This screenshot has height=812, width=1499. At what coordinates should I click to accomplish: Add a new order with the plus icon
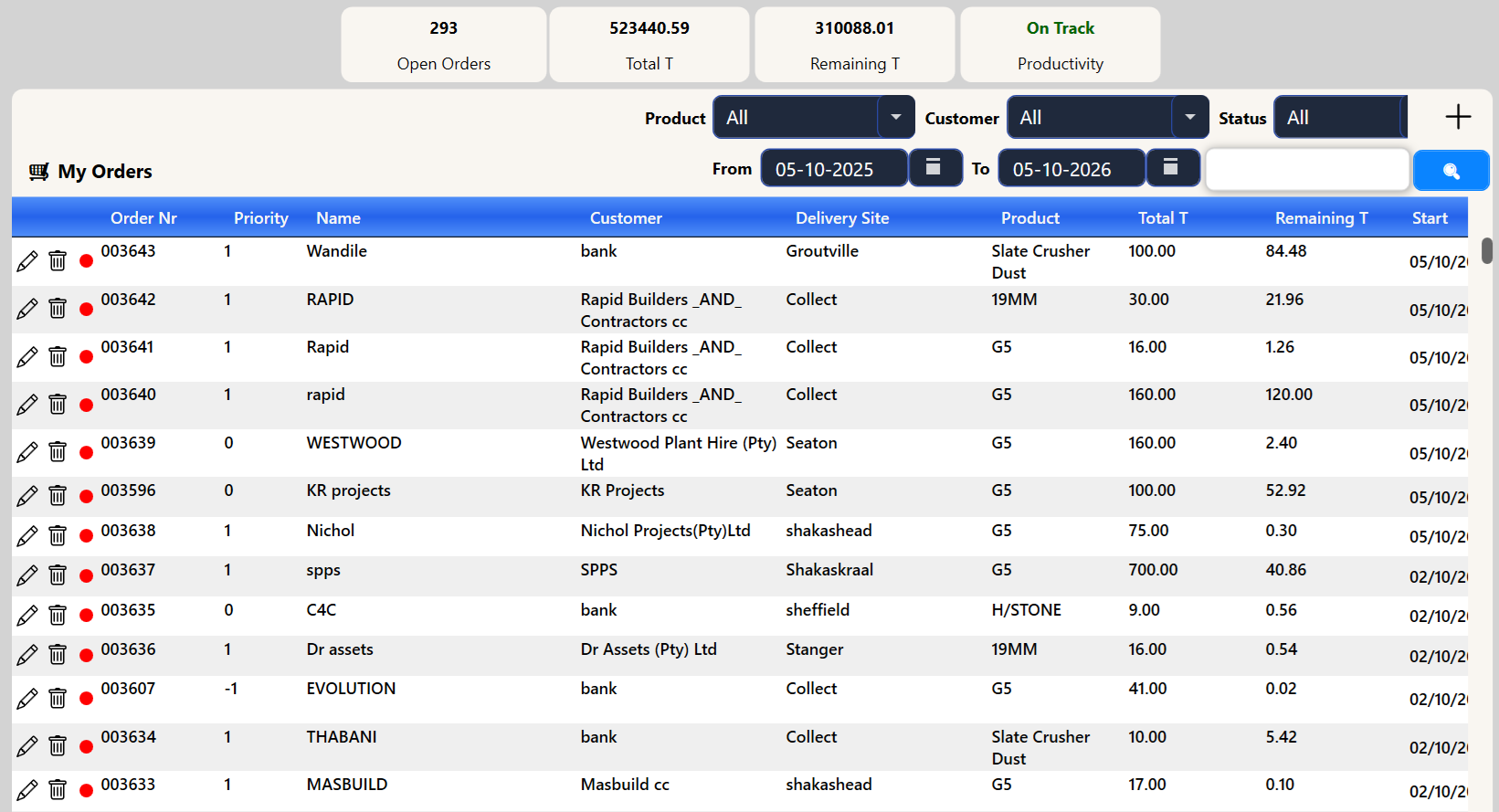[x=1458, y=117]
